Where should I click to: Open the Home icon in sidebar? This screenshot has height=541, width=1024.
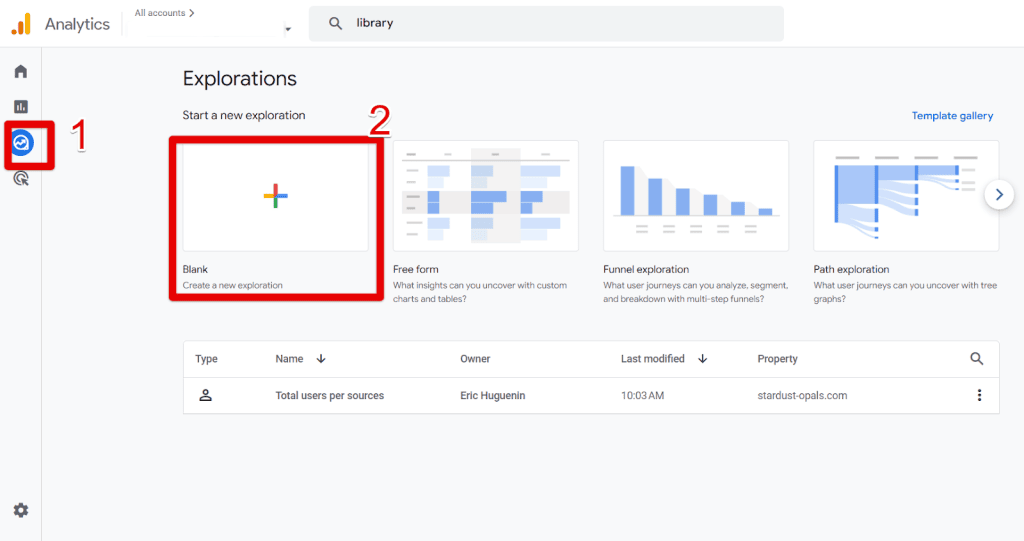(20, 72)
